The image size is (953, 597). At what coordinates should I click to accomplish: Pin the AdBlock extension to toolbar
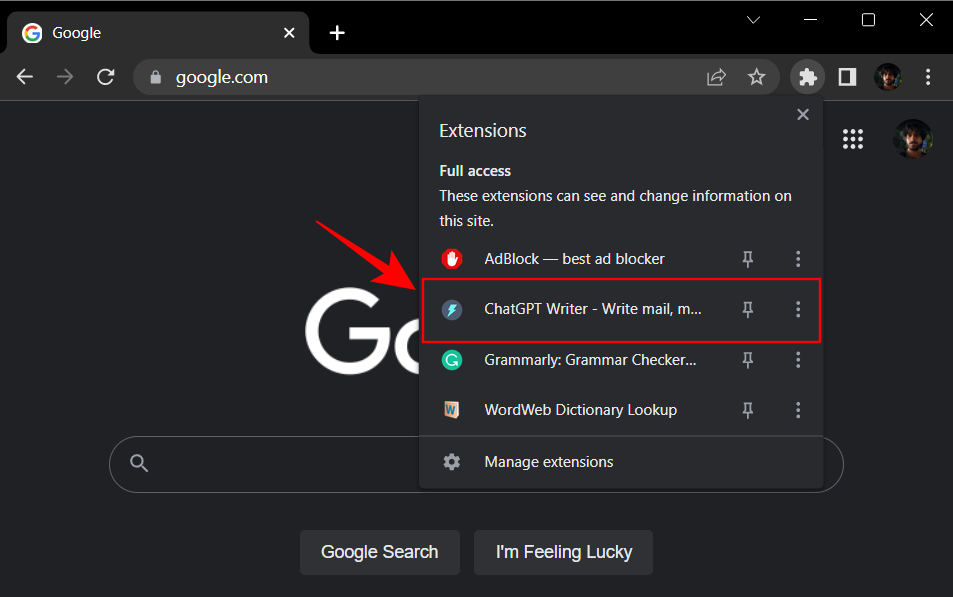click(x=747, y=258)
